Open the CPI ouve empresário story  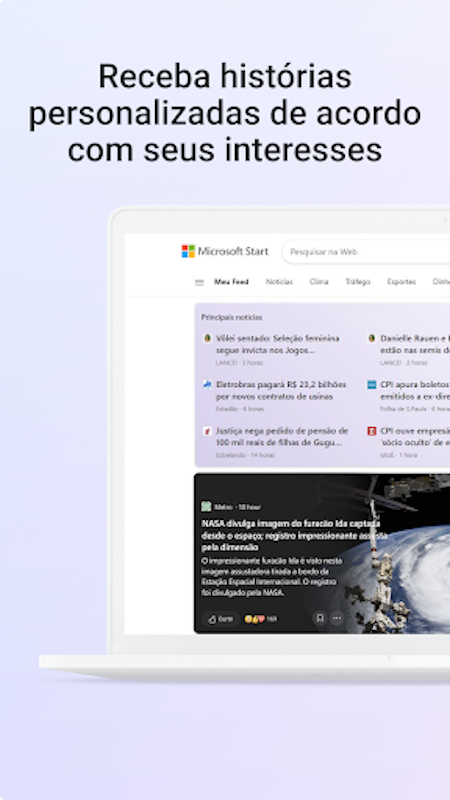415,437
